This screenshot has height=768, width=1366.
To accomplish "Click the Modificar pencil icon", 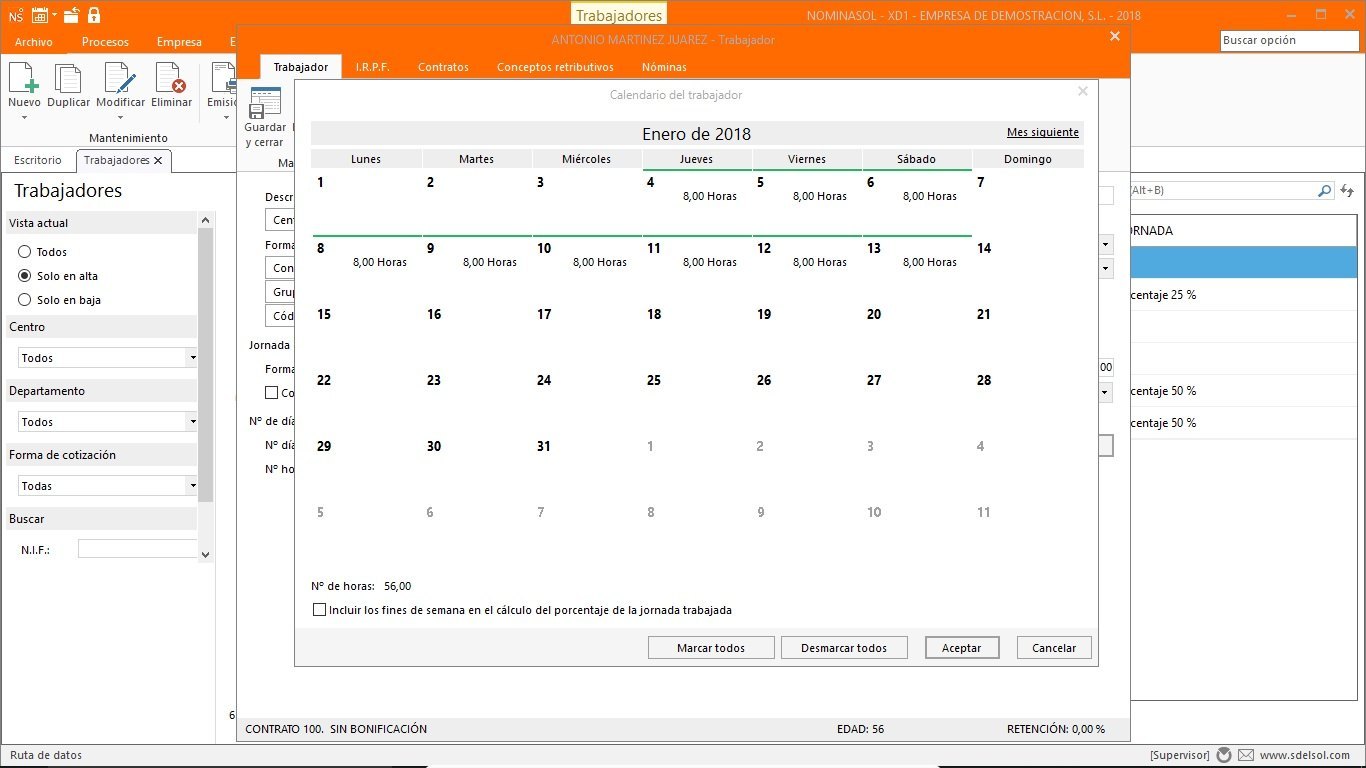I will 120,78.
